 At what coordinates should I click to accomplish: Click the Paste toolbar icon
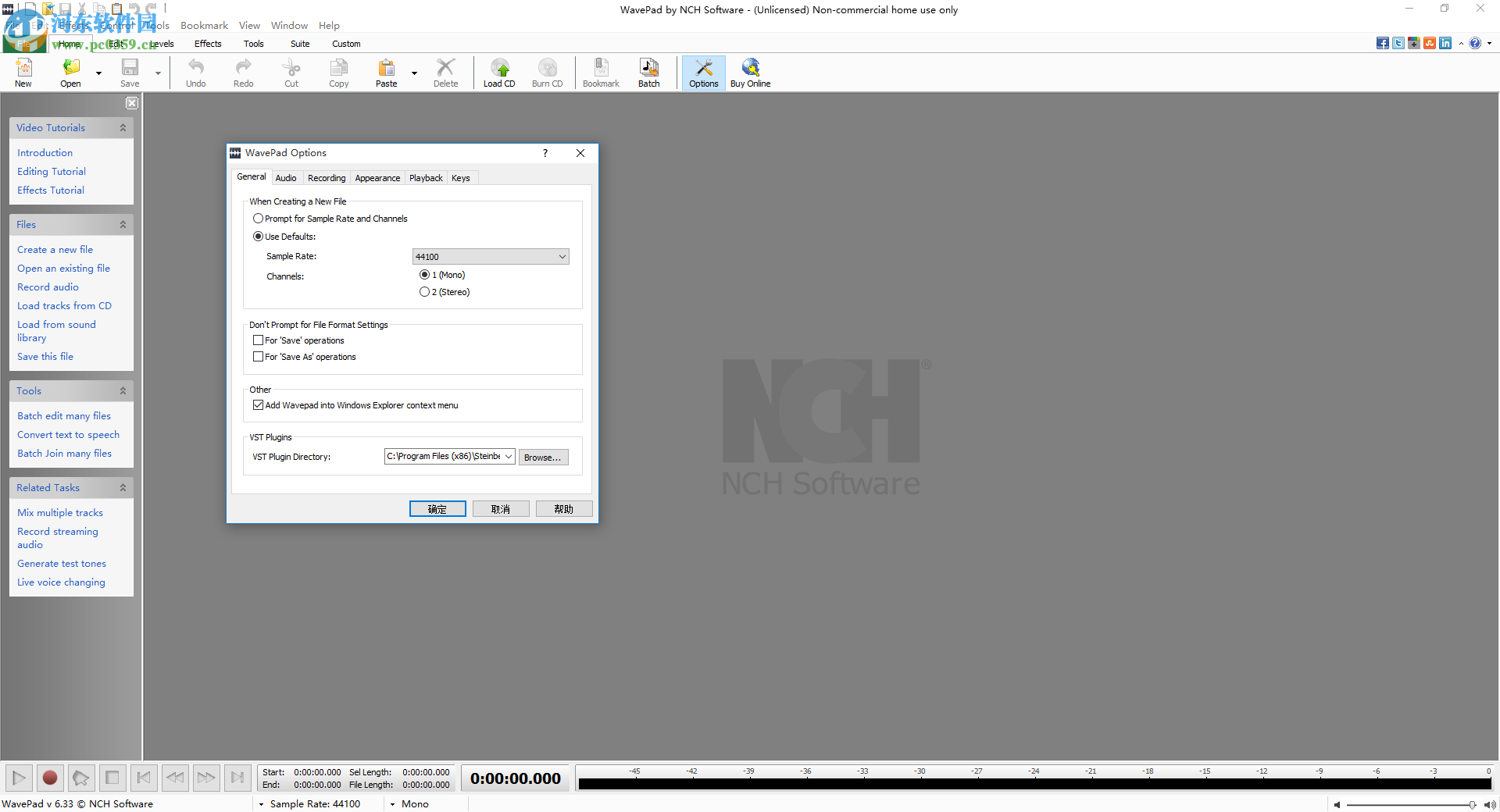click(x=387, y=73)
